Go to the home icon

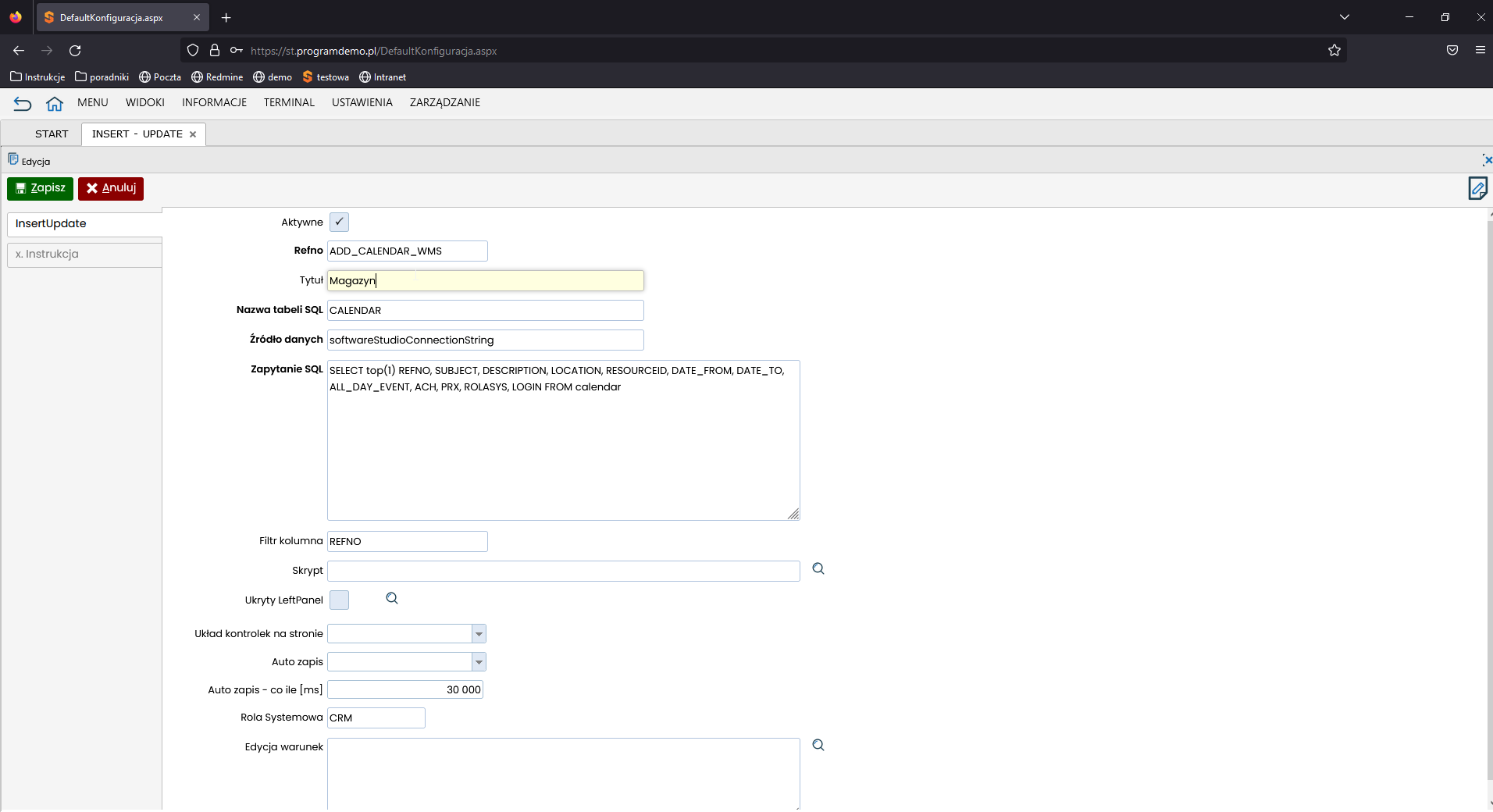pyautogui.click(x=55, y=103)
